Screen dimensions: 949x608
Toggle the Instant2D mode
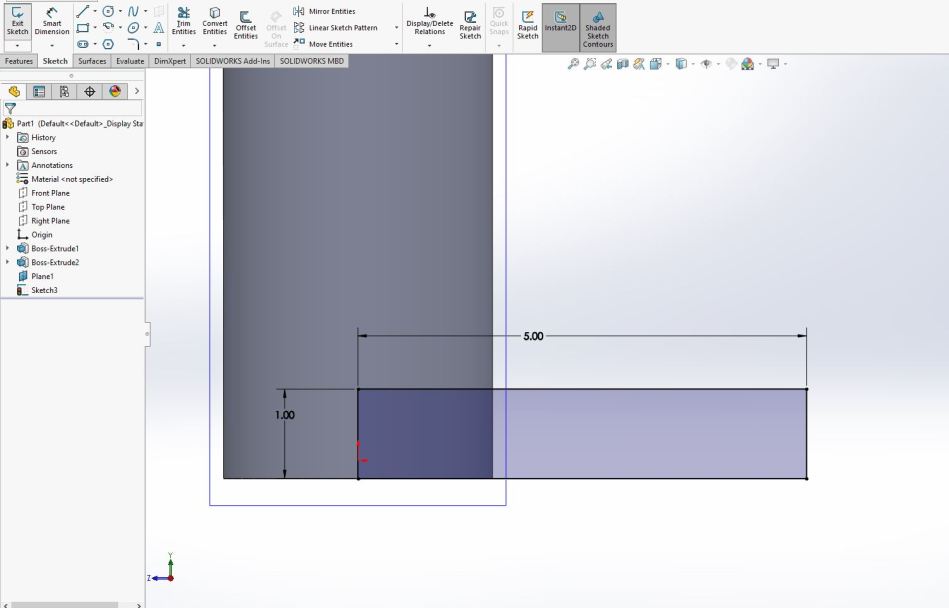click(x=560, y=22)
